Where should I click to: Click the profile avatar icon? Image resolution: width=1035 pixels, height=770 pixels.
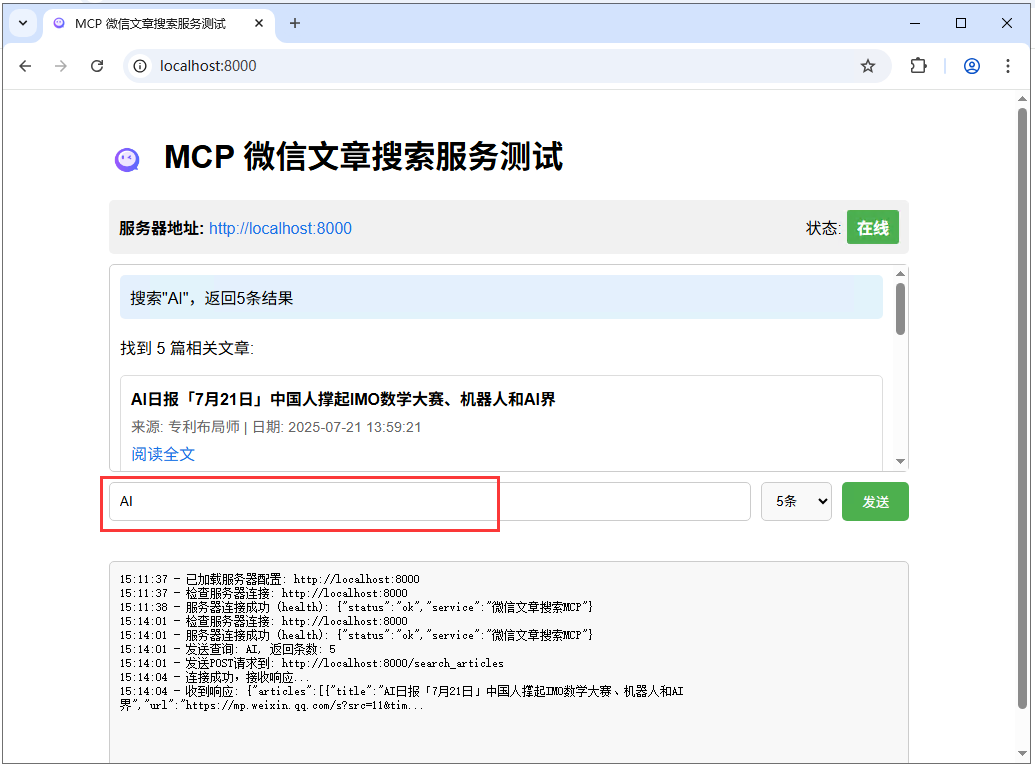972,66
